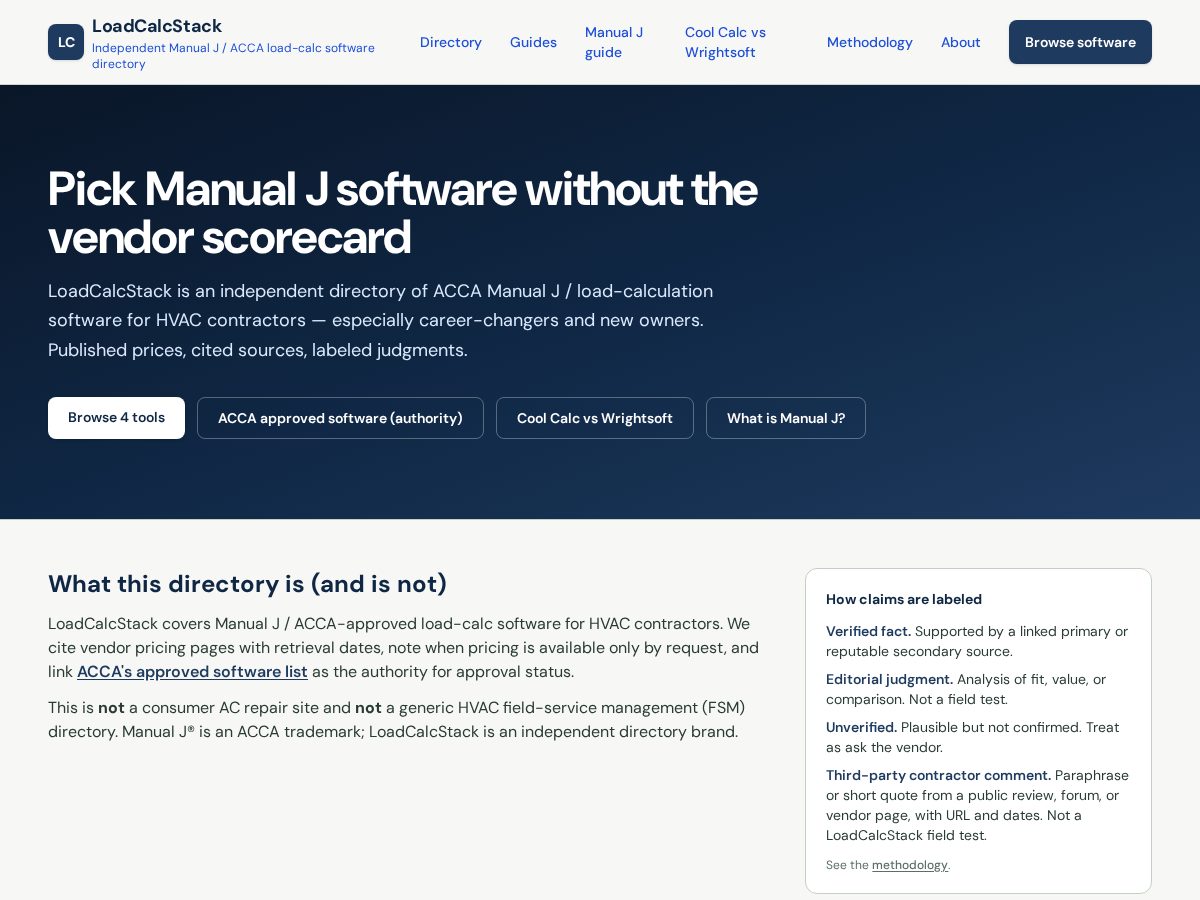Go to the Guides nav item
Viewport: 1200px width, 900px height.
tap(533, 42)
